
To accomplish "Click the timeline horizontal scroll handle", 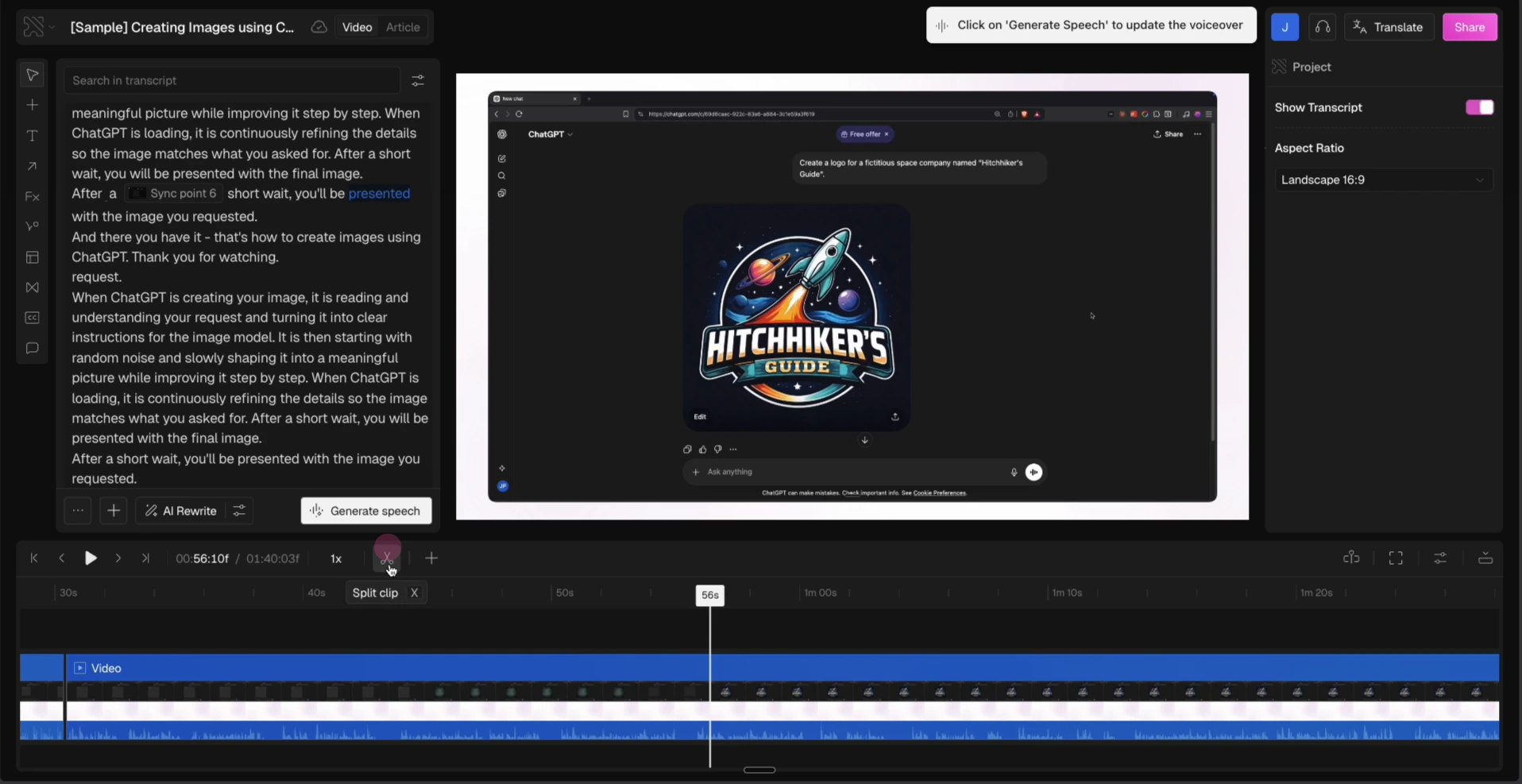I will tap(759, 770).
